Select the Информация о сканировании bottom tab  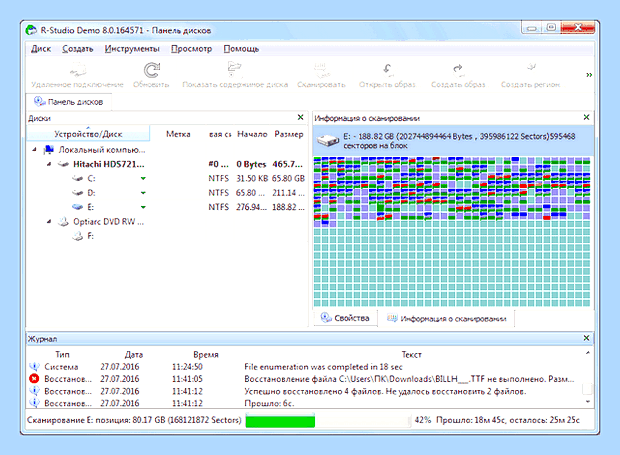click(x=446, y=319)
